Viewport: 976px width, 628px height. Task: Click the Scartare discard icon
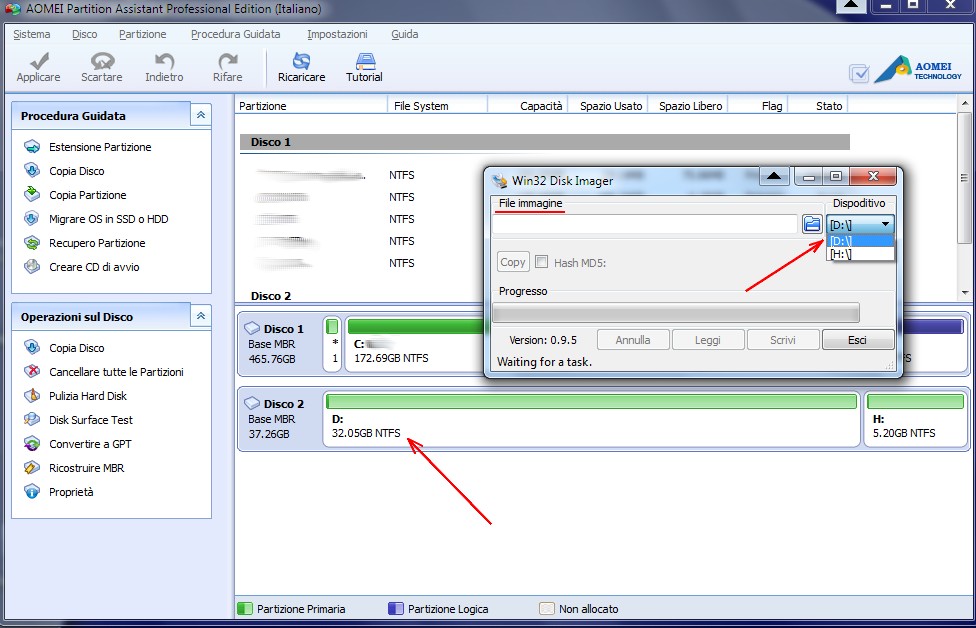click(x=101, y=62)
